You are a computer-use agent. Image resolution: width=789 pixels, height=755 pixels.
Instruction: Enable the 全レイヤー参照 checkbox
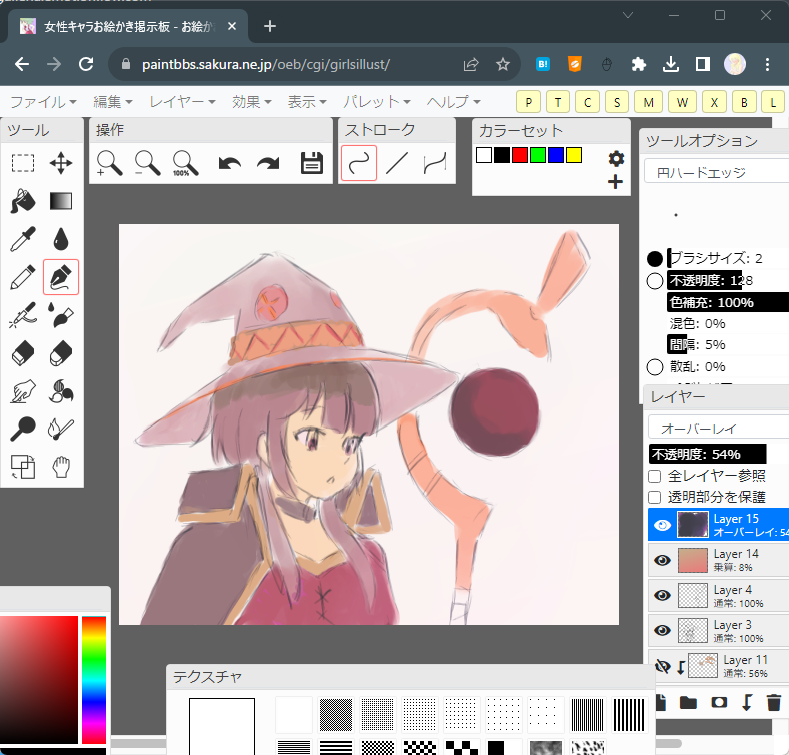coord(655,476)
